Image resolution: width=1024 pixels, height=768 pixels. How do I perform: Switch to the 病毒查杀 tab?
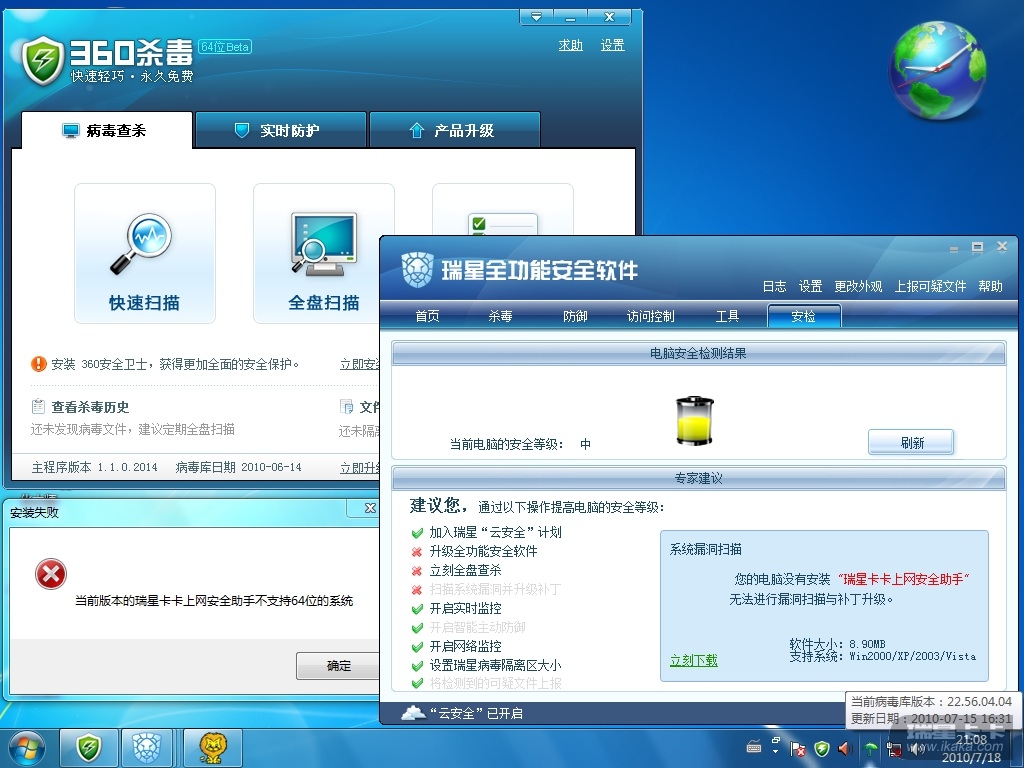tap(107, 130)
